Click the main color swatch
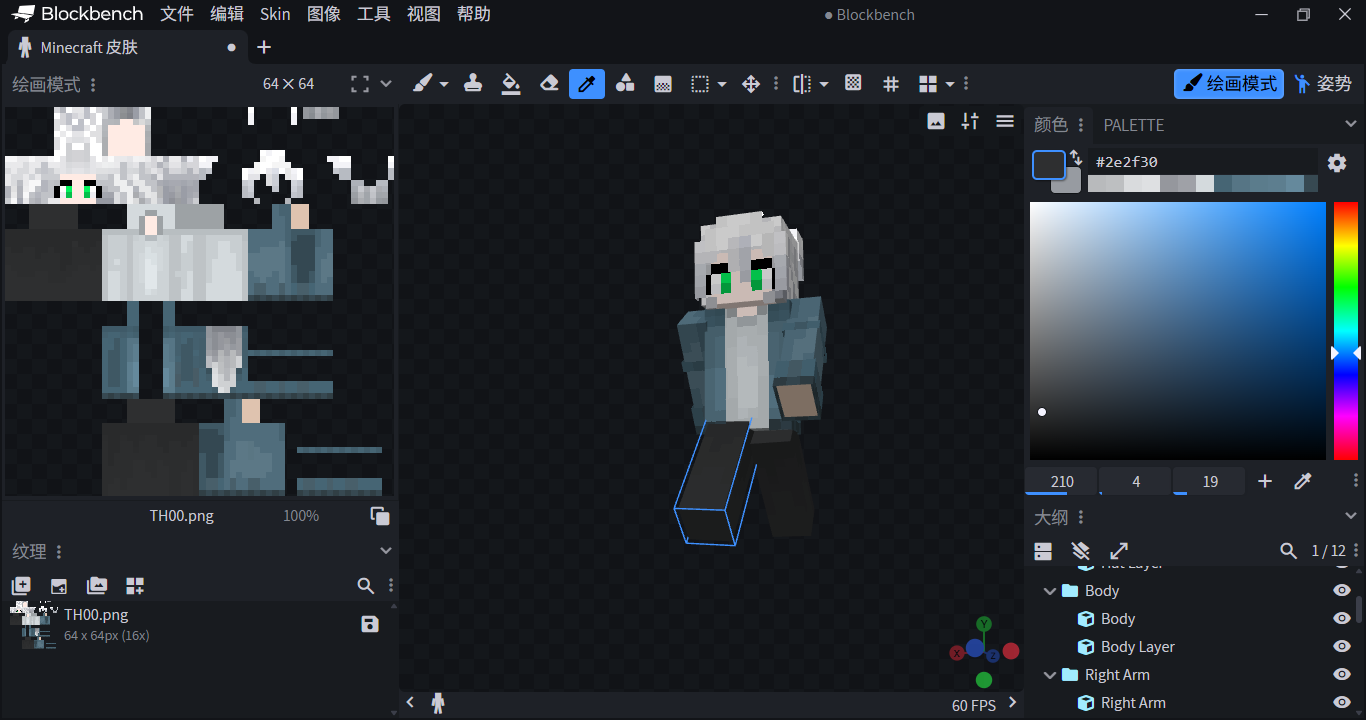Image resolution: width=1366 pixels, height=720 pixels. click(1049, 165)
